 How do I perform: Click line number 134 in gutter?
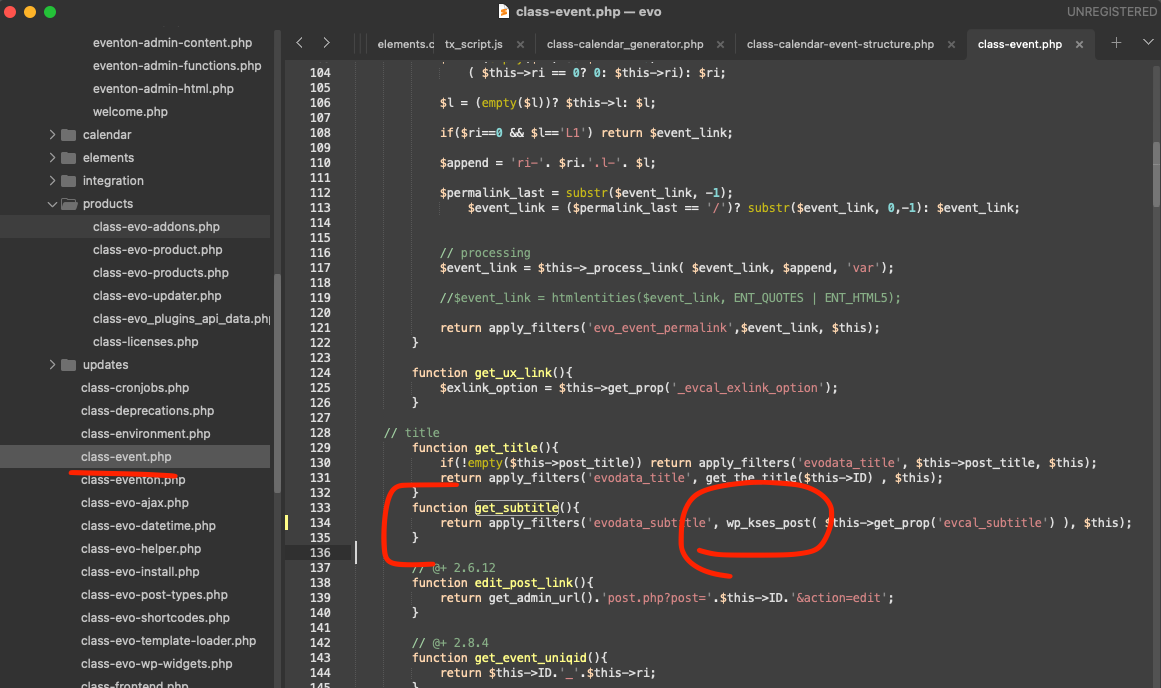320,523
